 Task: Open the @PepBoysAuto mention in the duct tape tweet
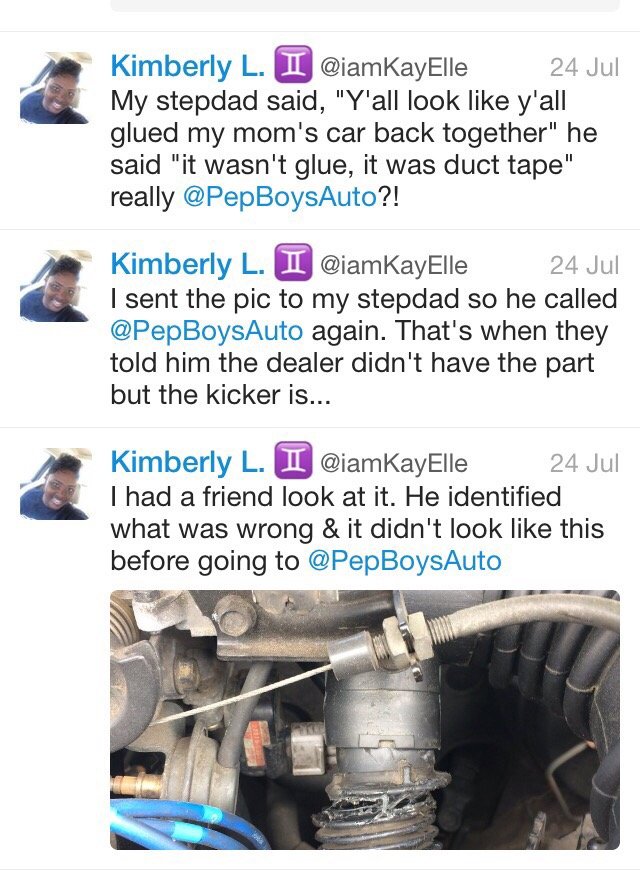280,197
